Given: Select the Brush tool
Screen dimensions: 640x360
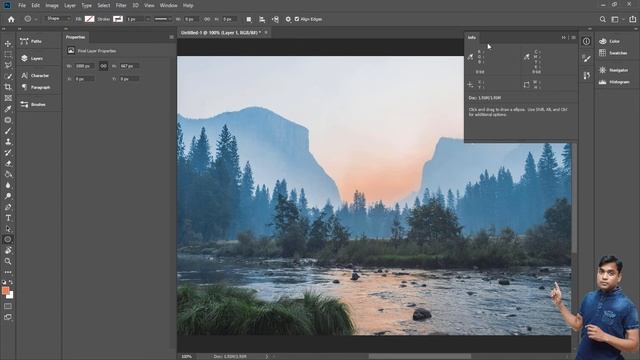Looking at the screenshot, I should pyautogui.click(x=8, y=131).
